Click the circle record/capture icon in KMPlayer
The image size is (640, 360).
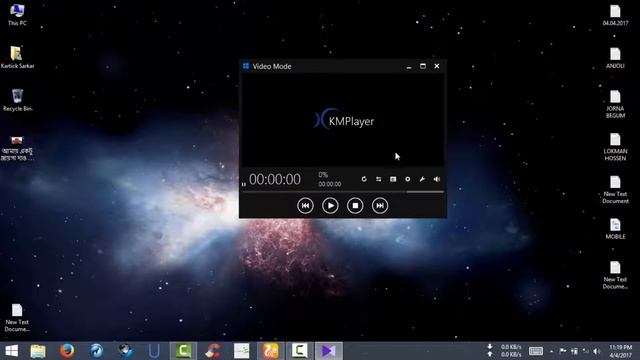(407, 179)
